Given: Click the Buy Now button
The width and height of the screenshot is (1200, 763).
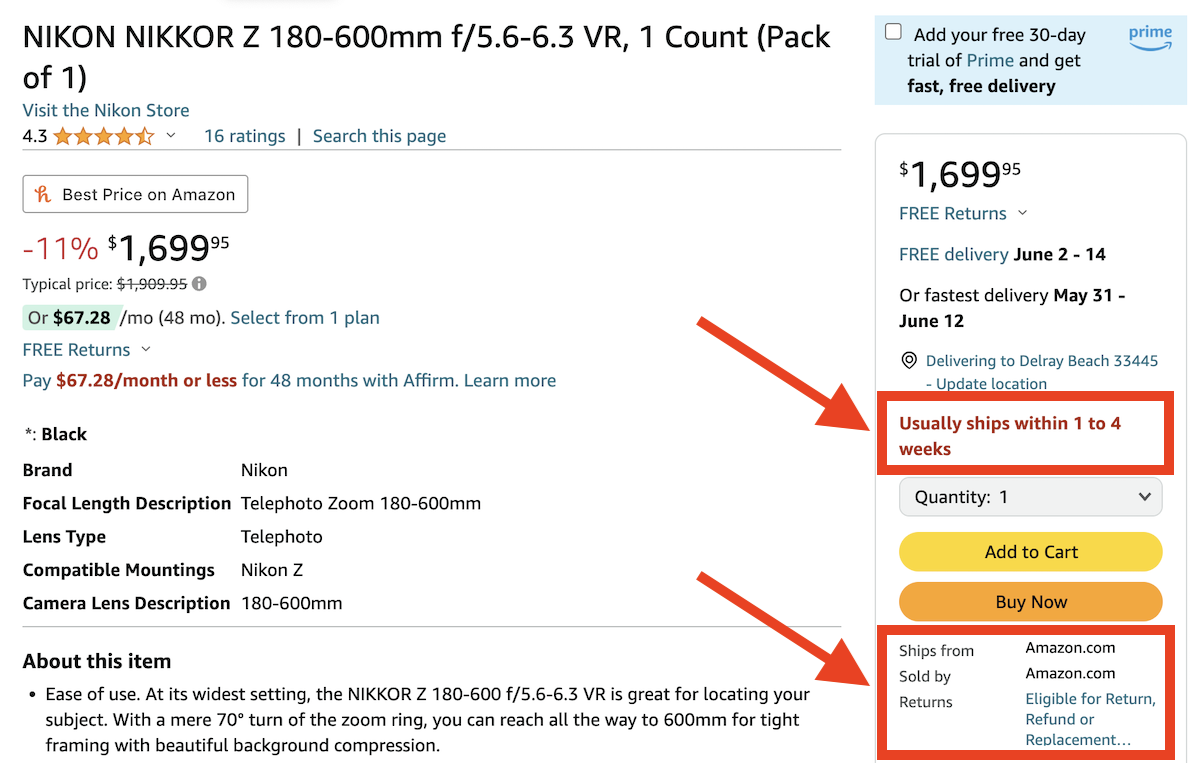Looking at the screenshot, I should coord(1031,602).
